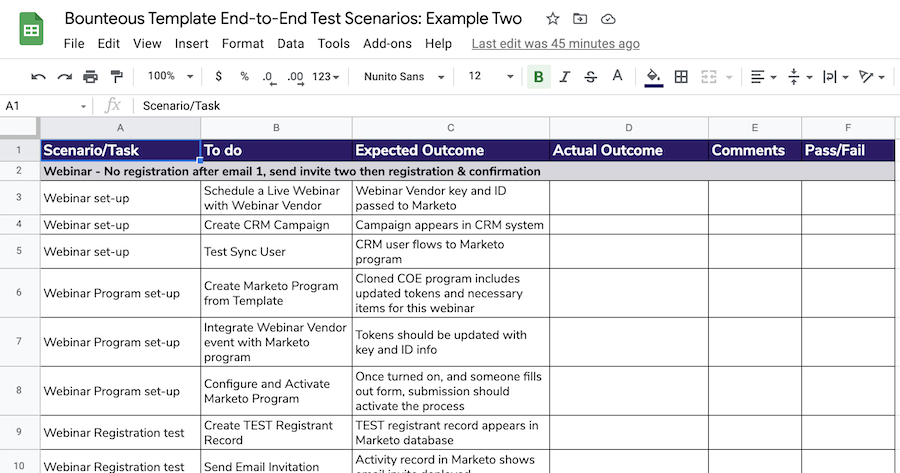Open vertical align dropdown
The height and width of the screenshot is (473, 900).
coord(800,76)
